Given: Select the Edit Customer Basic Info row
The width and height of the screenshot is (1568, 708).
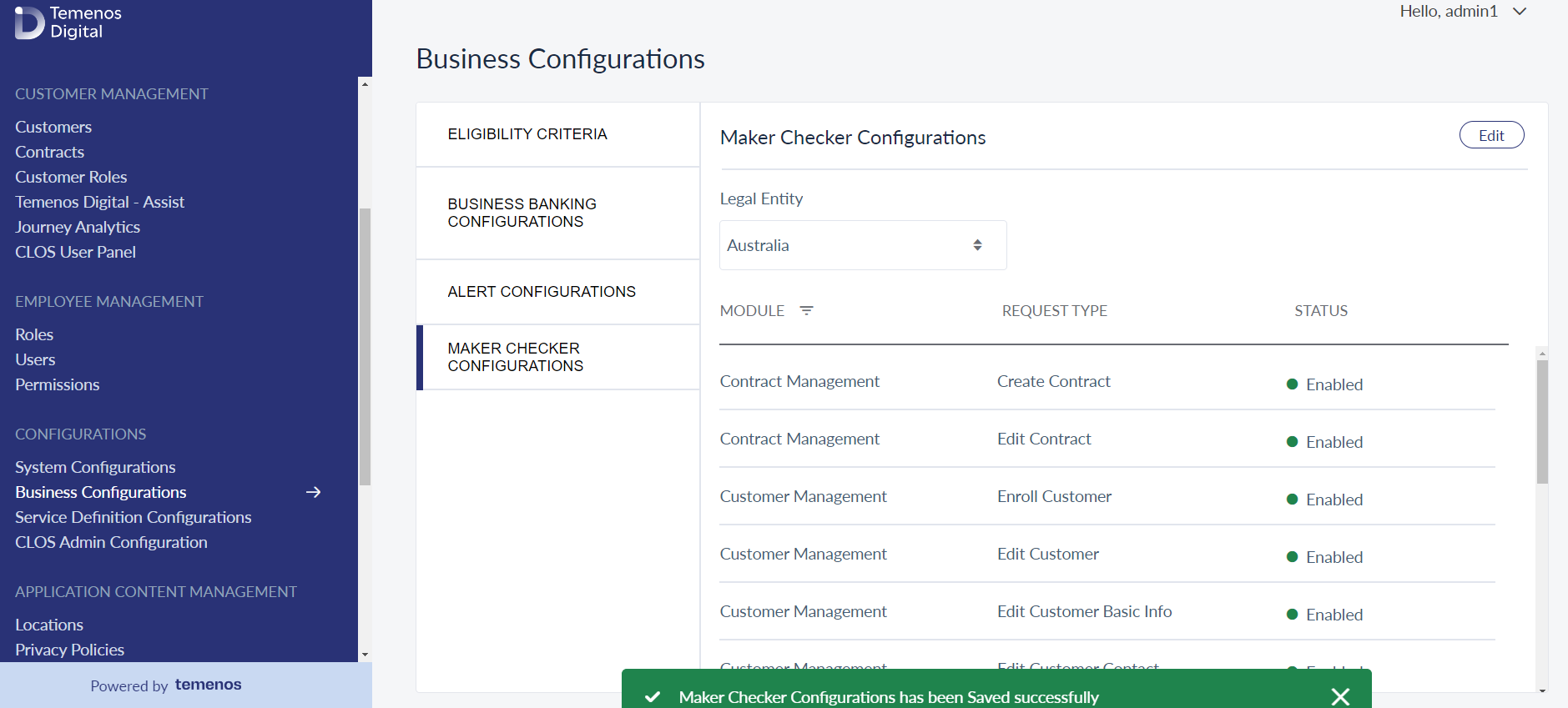Looking at the screenshot, I should (1107, 611).
